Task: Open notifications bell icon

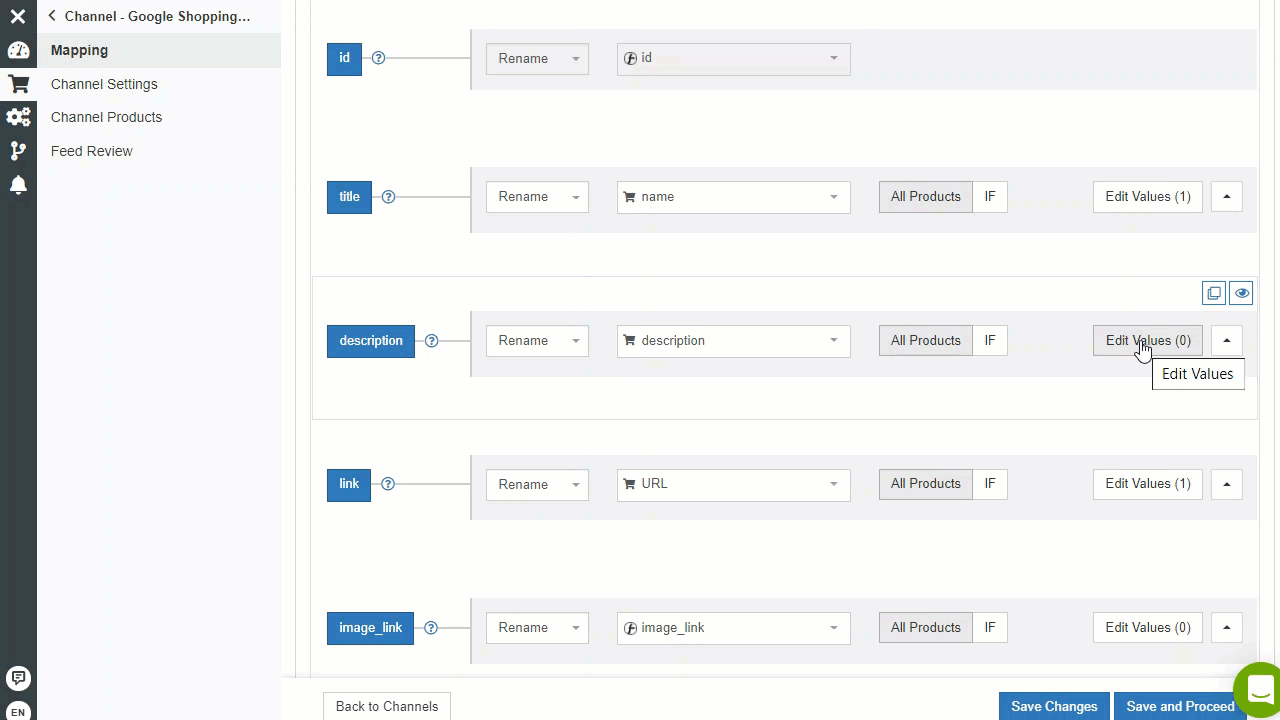Action: pos(18,185)
